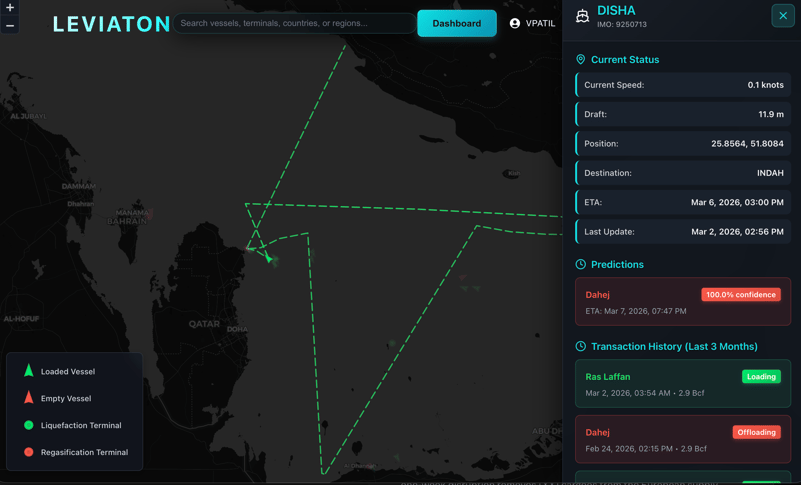Click the LEVIATON logo

111,24
